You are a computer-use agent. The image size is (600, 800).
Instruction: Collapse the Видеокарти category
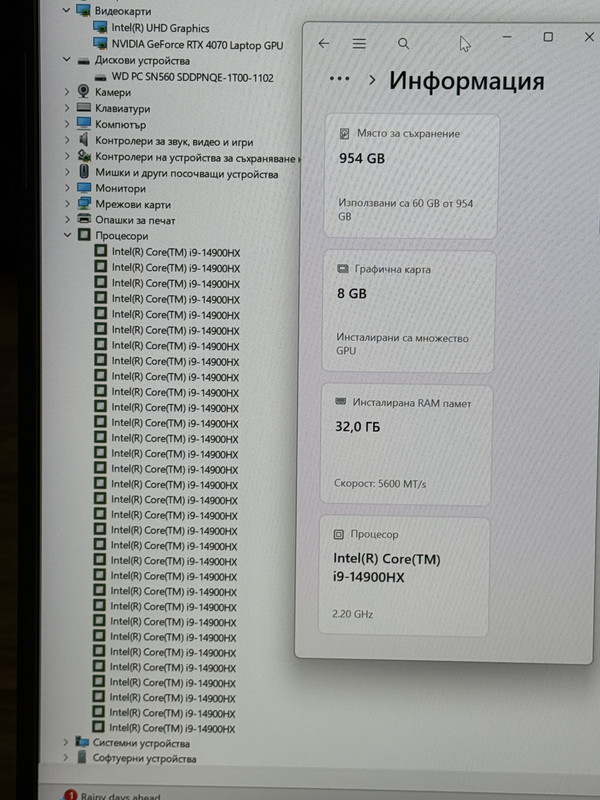pos(66,10)
